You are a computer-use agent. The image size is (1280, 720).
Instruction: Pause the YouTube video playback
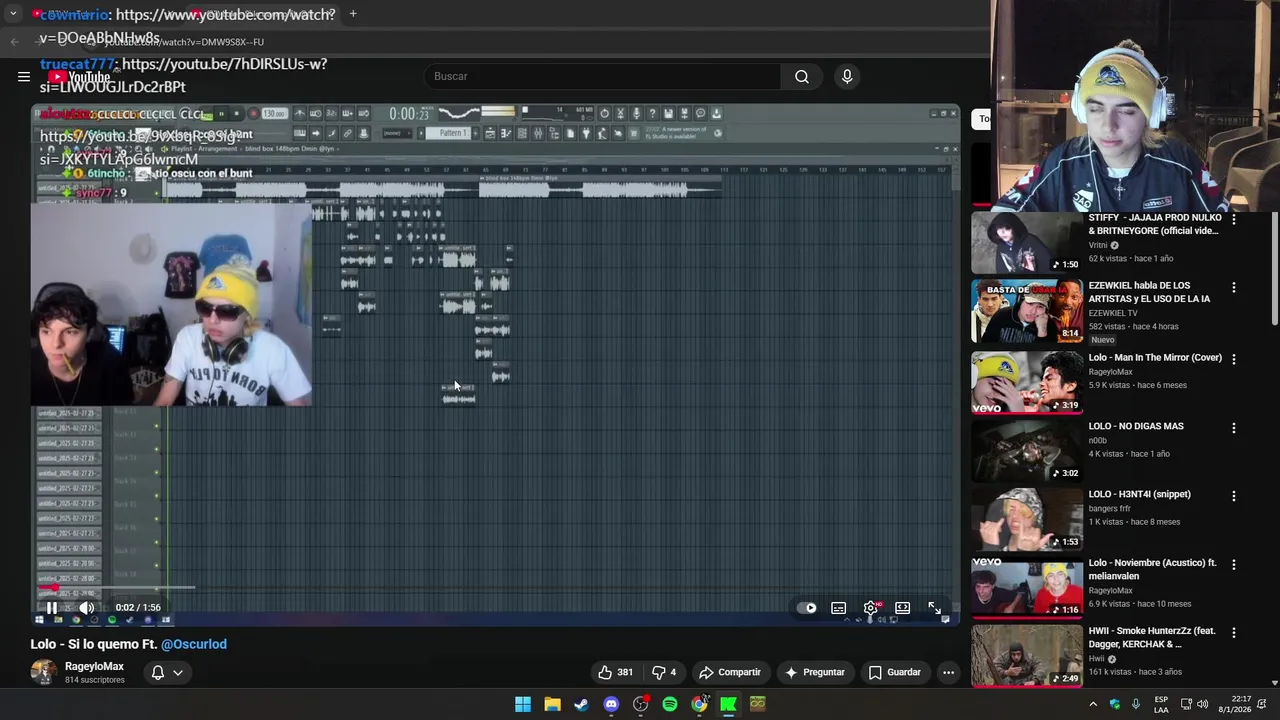[x=52, y=607]
